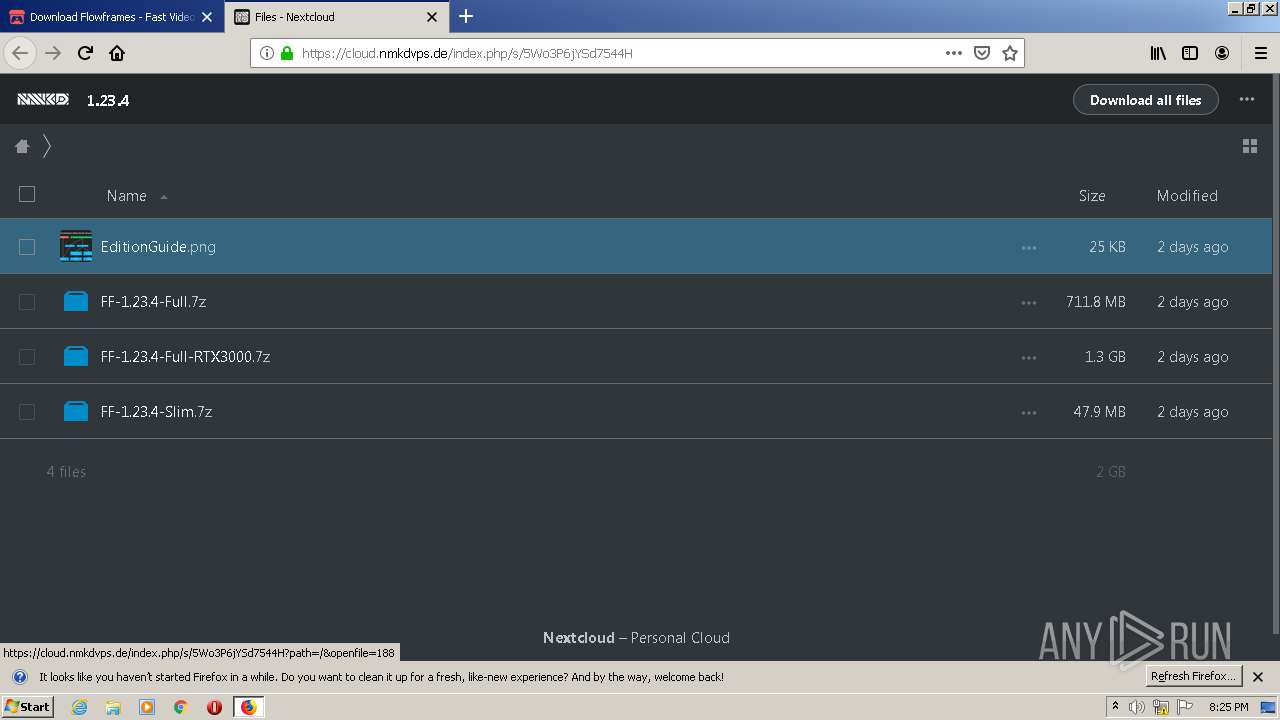
Task: Open actions menu for EditionGuide.png
Action: tap(1029, 247)
